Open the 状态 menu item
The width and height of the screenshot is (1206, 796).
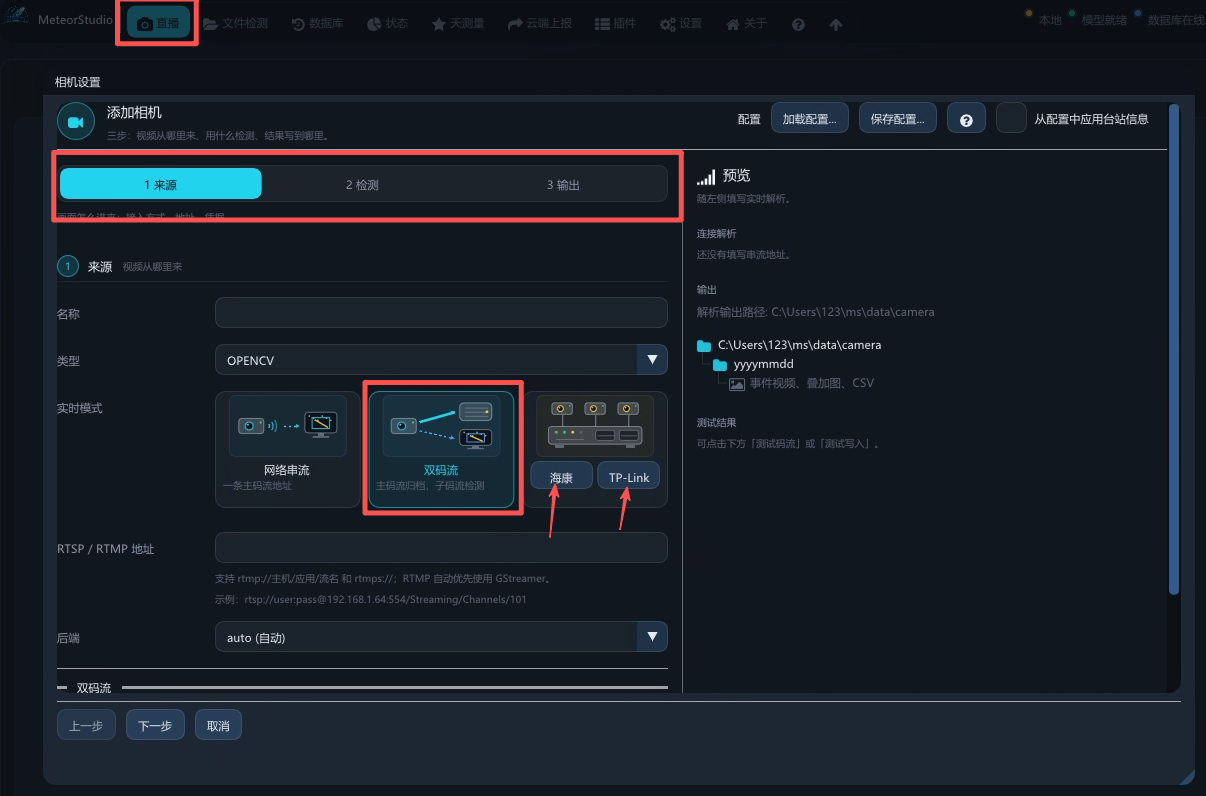pos(388,23)
